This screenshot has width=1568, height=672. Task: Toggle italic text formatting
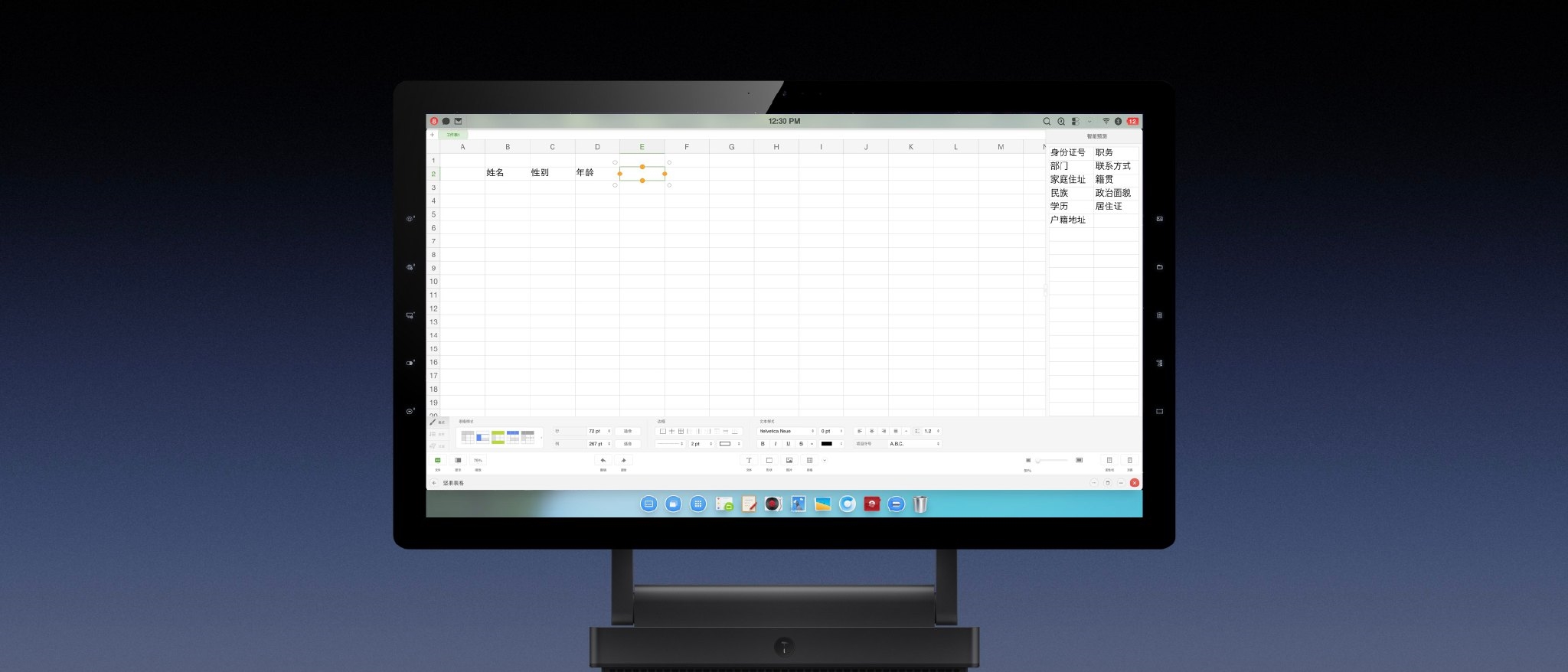[x=776, y=444]
